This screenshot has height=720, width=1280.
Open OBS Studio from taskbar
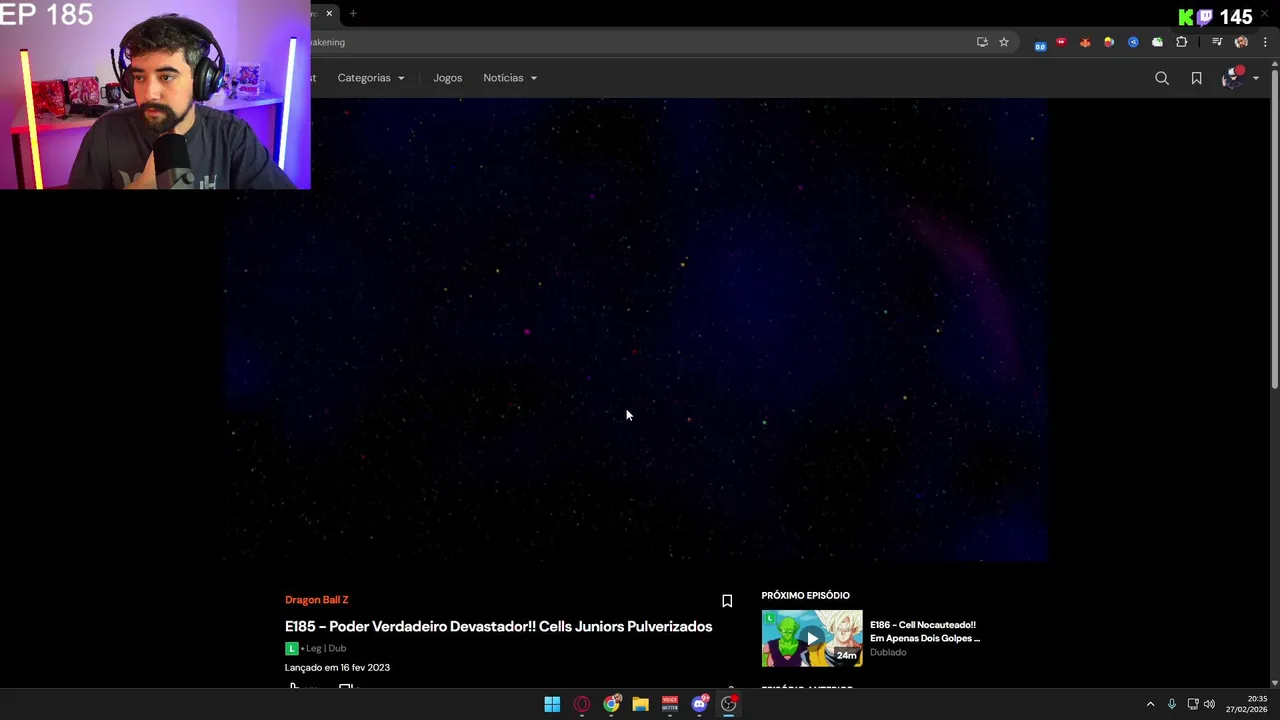pos(729,704)
